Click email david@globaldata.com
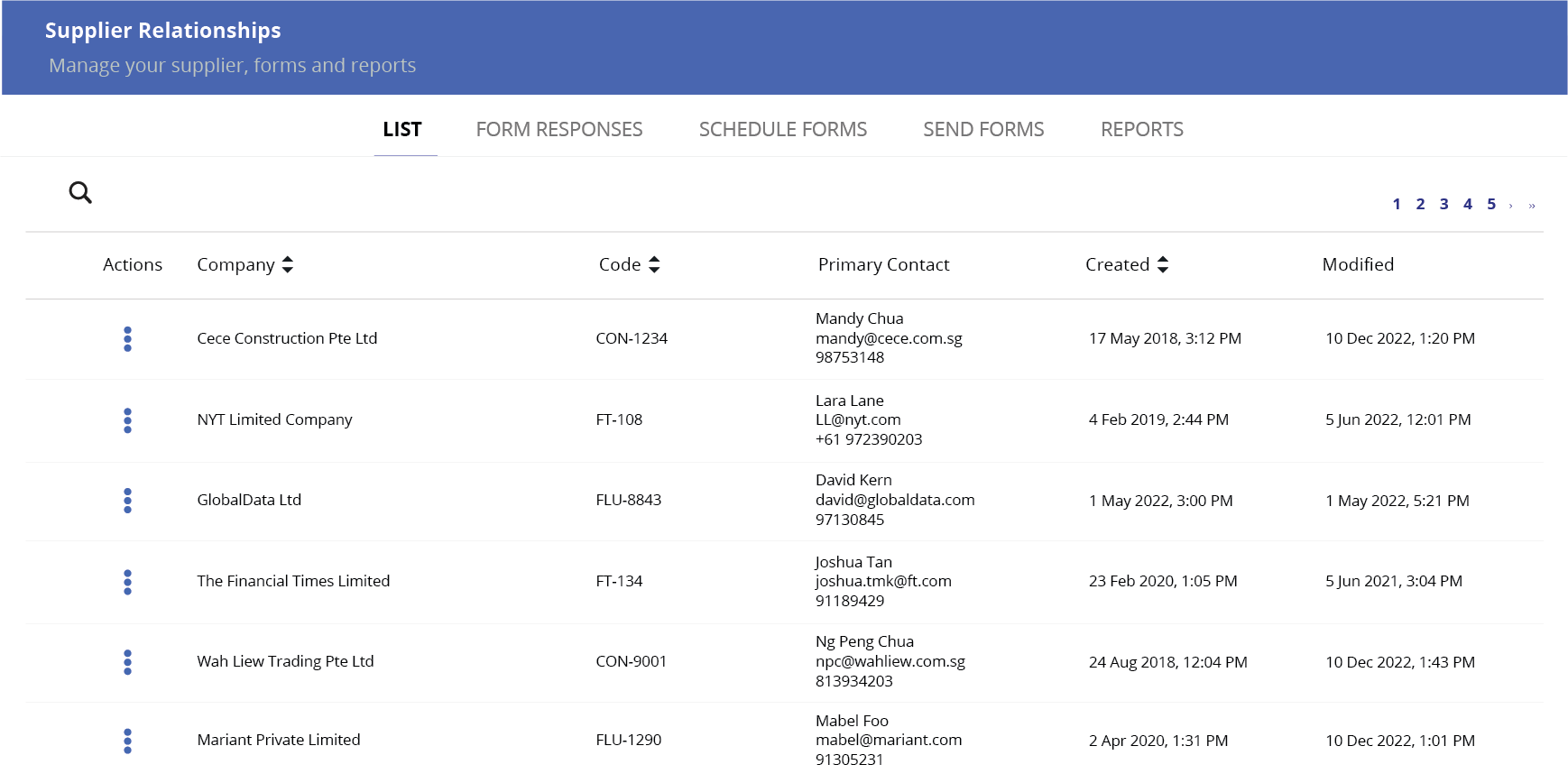The width and height of the screenshot is (1568, 783). coord(895,500)
